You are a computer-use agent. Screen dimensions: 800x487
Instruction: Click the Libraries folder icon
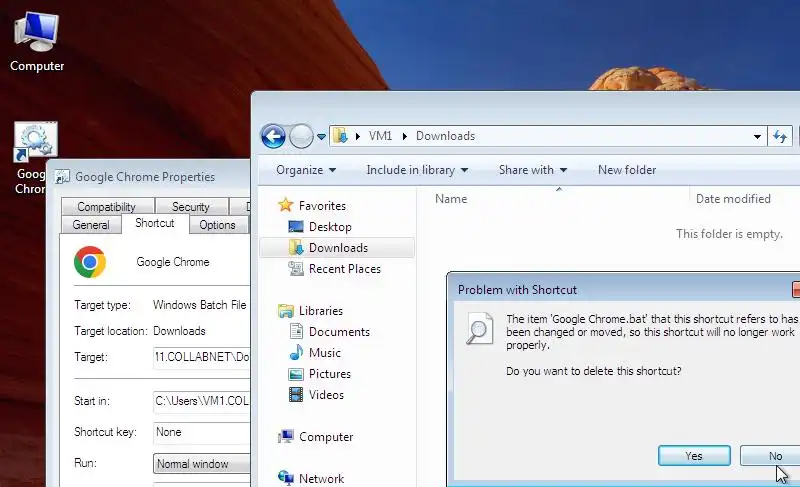click(286, 311)
